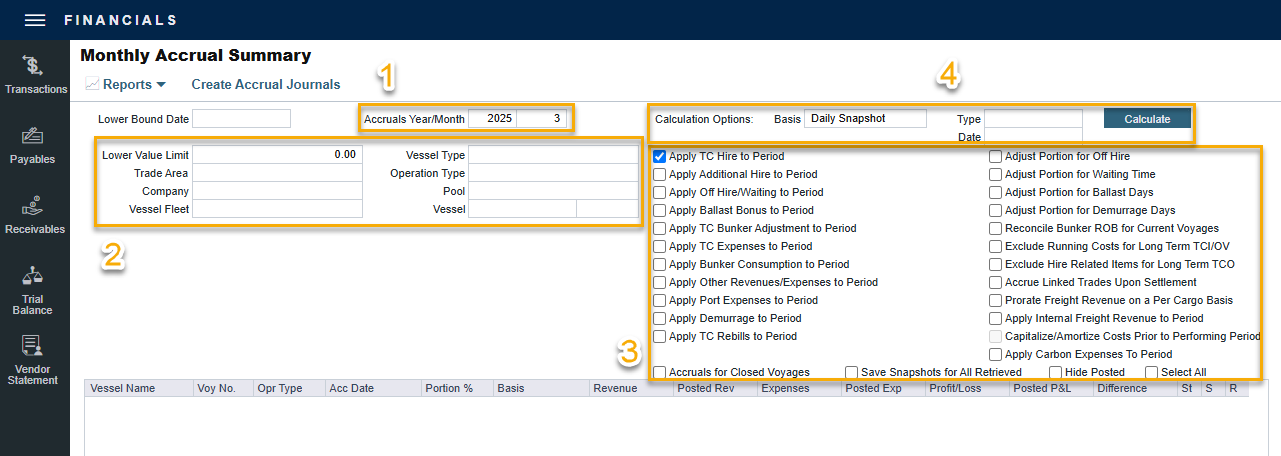Enable Apply Demurrage to Period
Screen dimensions: 1281x456
[x=660, y=319]
